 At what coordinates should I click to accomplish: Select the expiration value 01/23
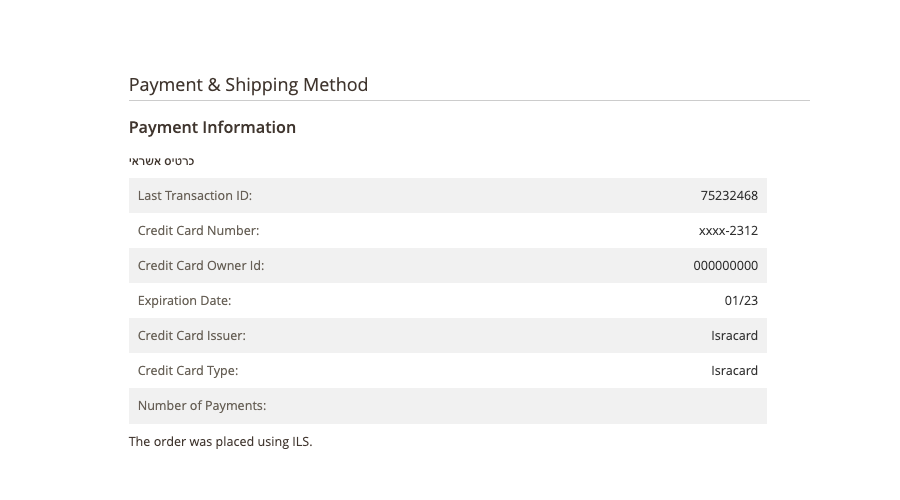[x=741, y=301]
